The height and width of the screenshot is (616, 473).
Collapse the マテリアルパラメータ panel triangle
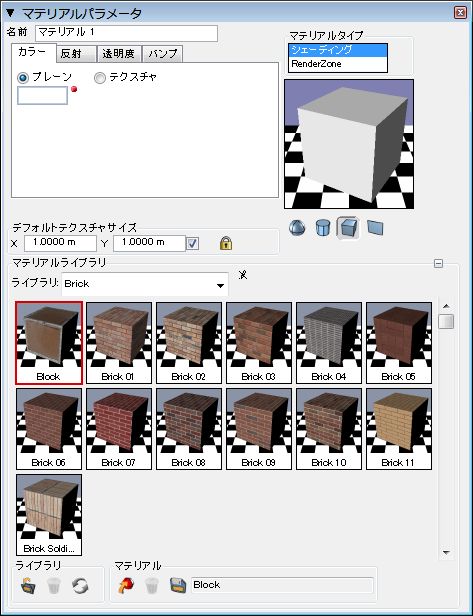tap(10, 13)
